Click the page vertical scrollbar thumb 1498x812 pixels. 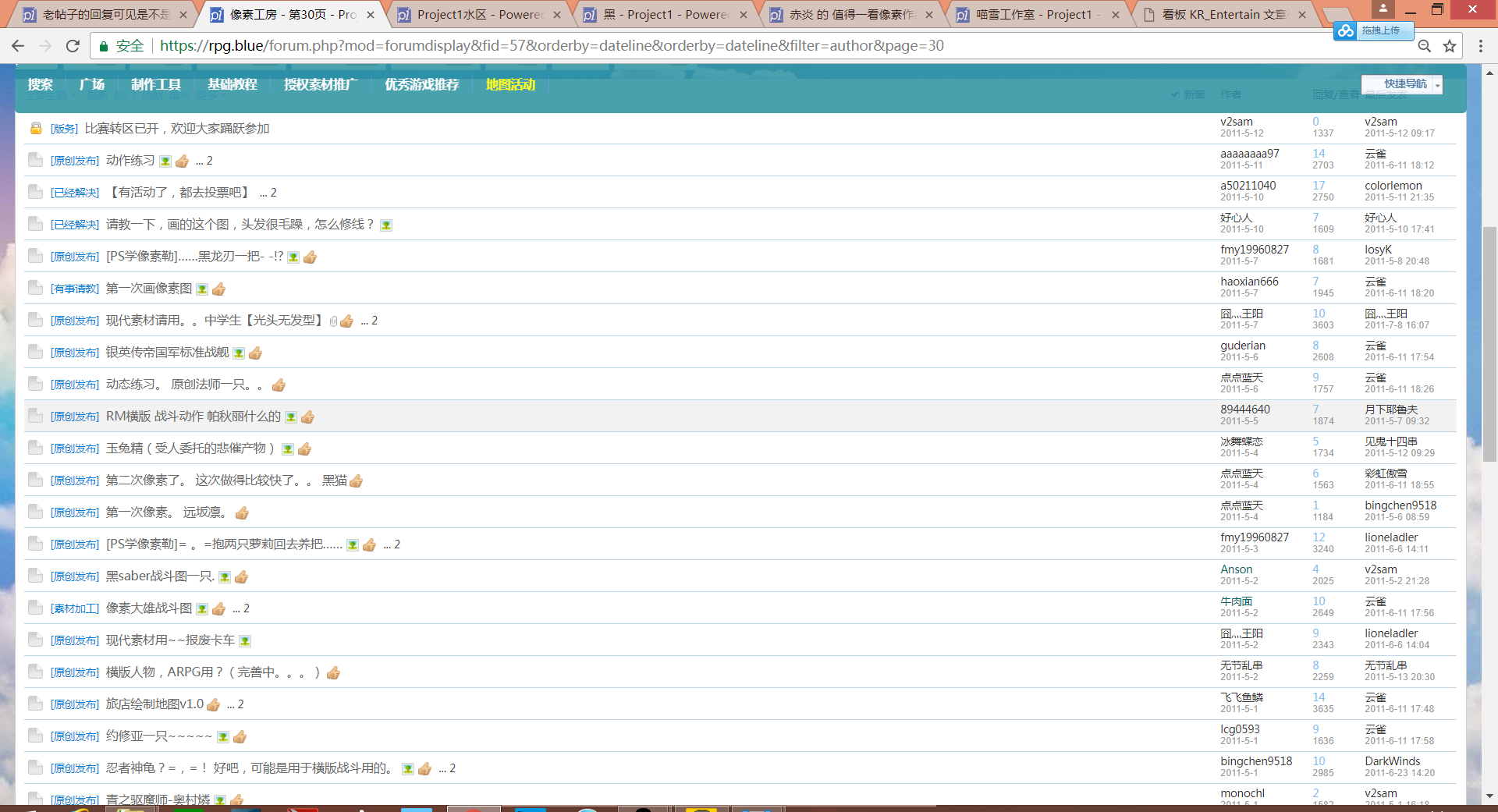point(1489,343)
